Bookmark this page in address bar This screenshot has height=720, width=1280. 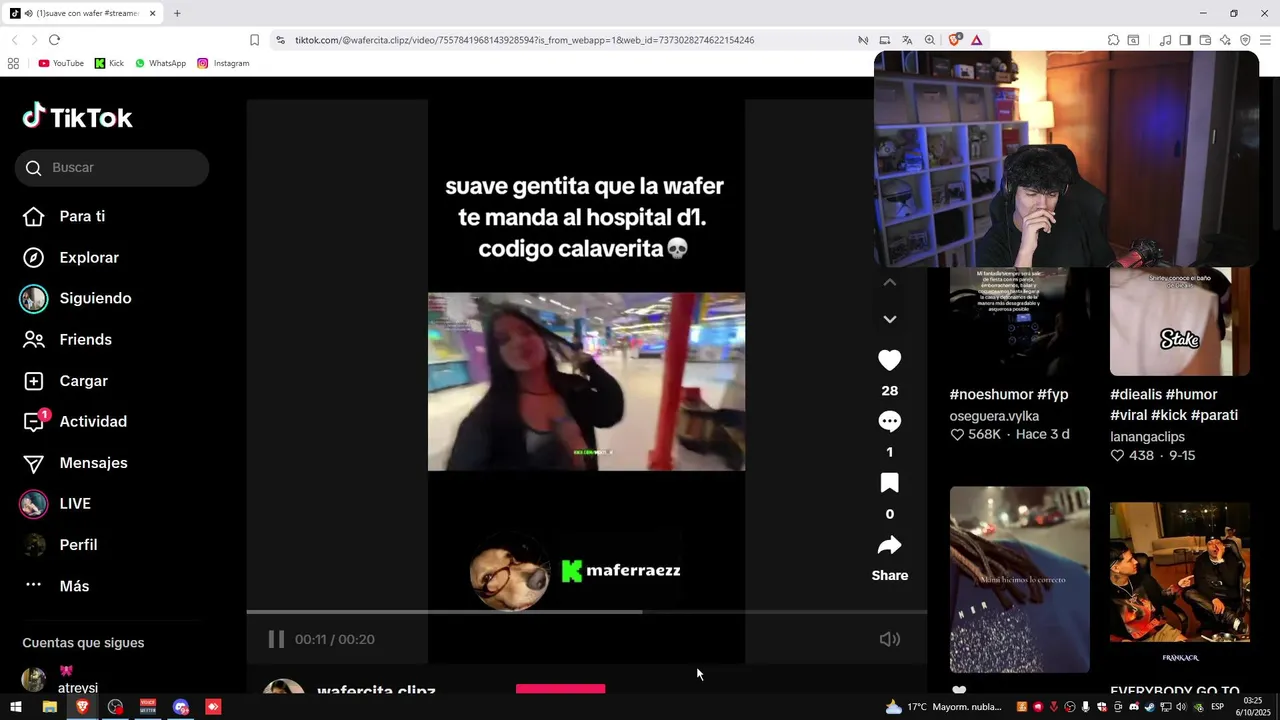(x=254, y=40)
